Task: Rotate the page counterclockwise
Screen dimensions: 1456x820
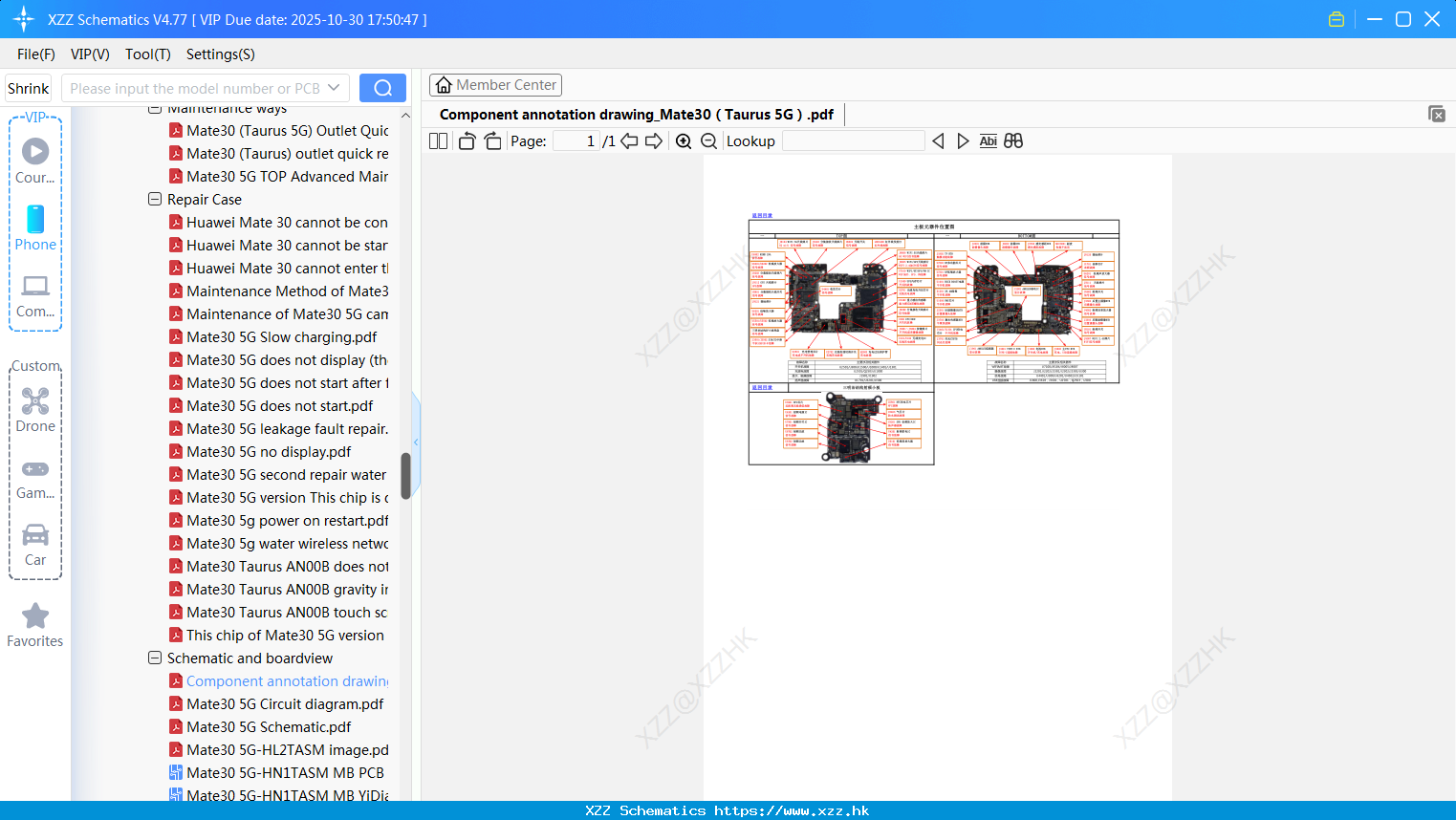Action: point(467,141)
